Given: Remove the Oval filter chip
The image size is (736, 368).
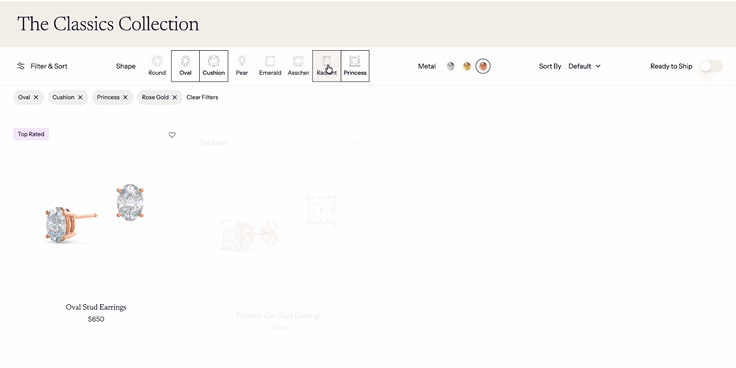Looking at the screenshot, I should (36, 97).
